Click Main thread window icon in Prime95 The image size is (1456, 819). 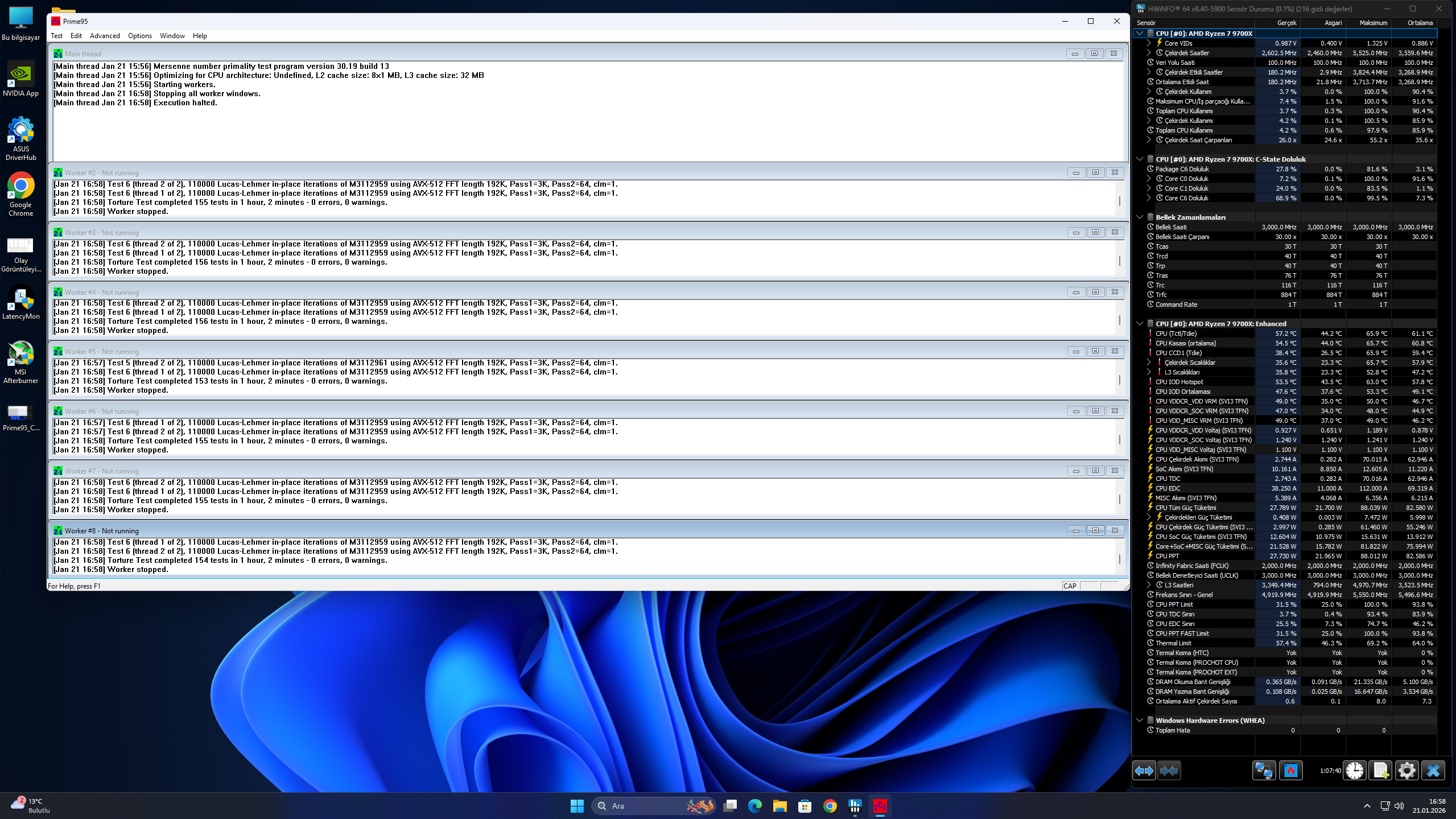(58, 53)
